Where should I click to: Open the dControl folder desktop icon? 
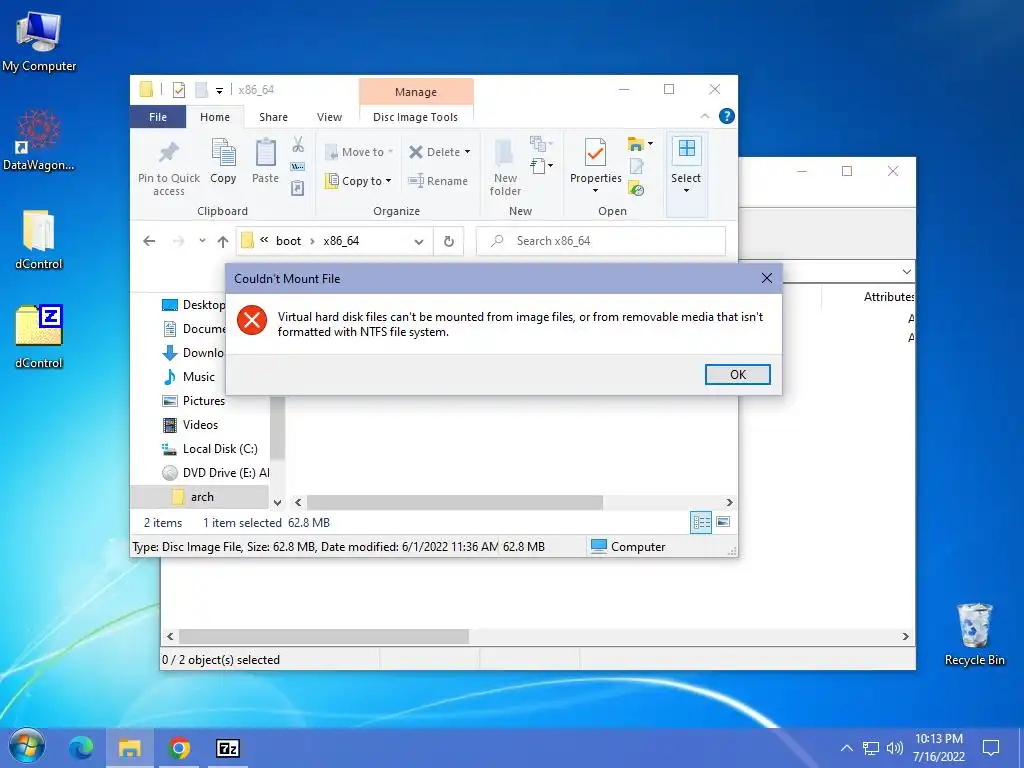pyautogui.click(x=39, y=240)
